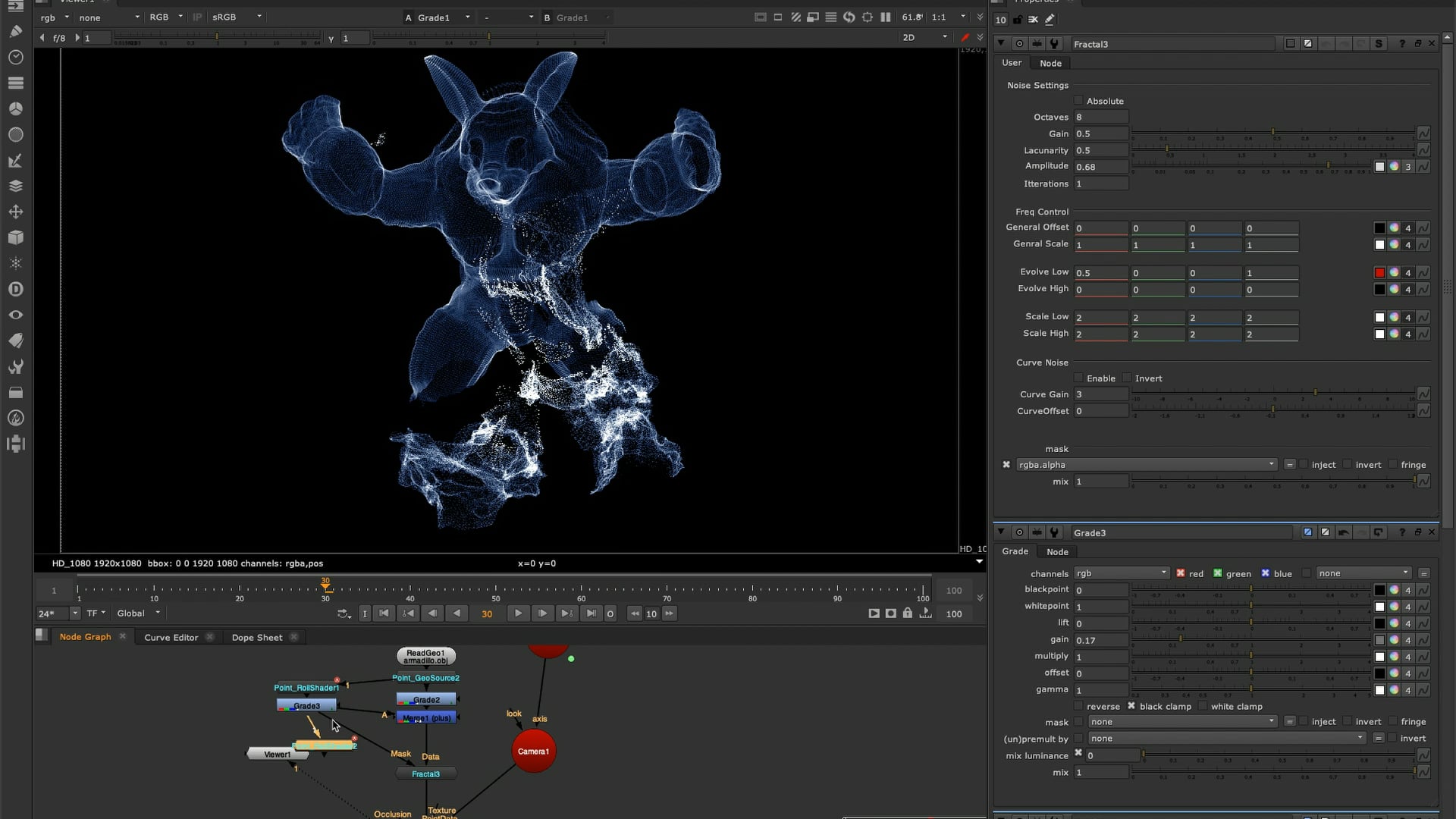Click the Octaves value field
Viewport: 1456px width, 819px height.
click(x=1101, y=117)
